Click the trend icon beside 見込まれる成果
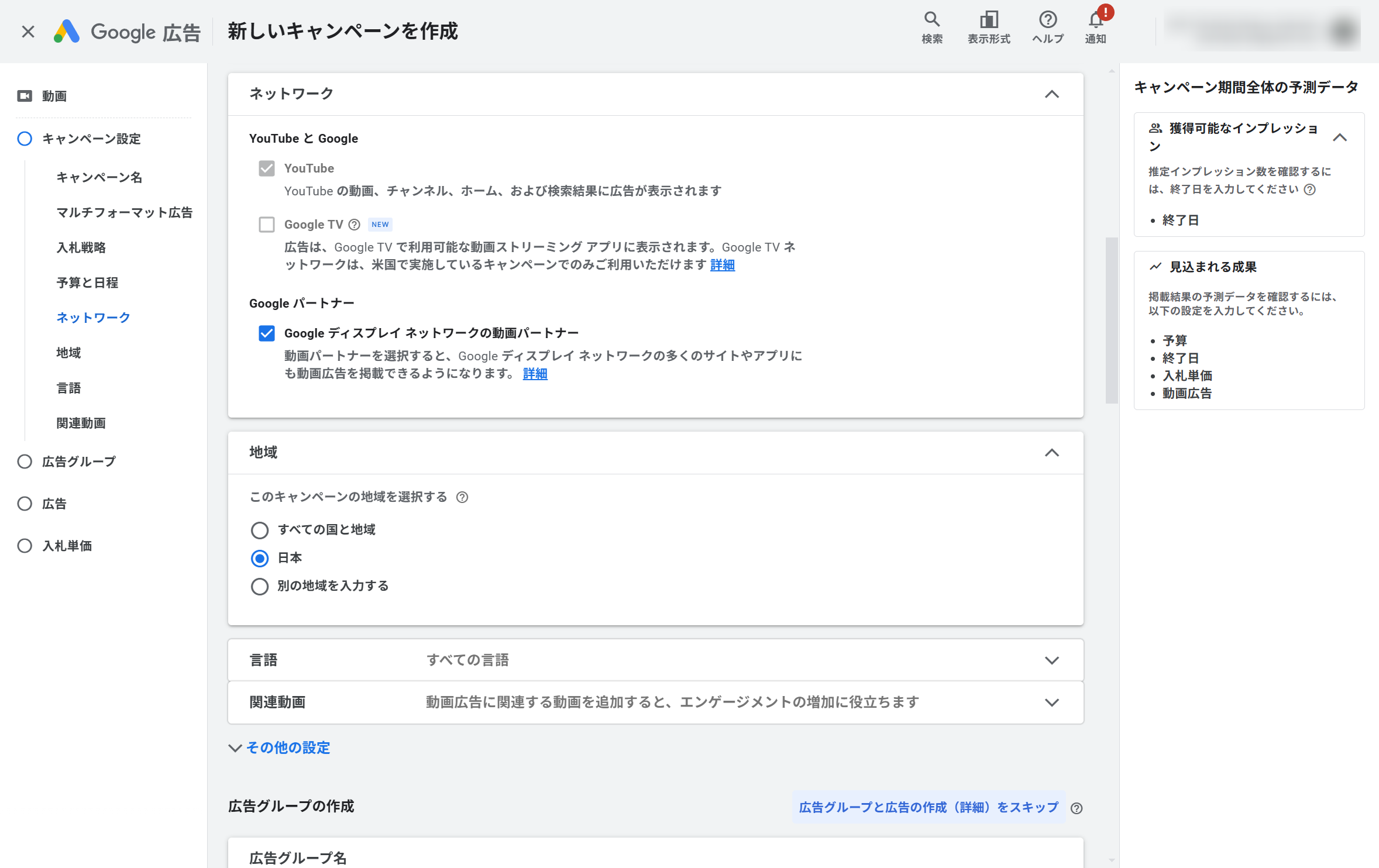The height and width of the screenshot is (868, 1379). click(1156, 267)
